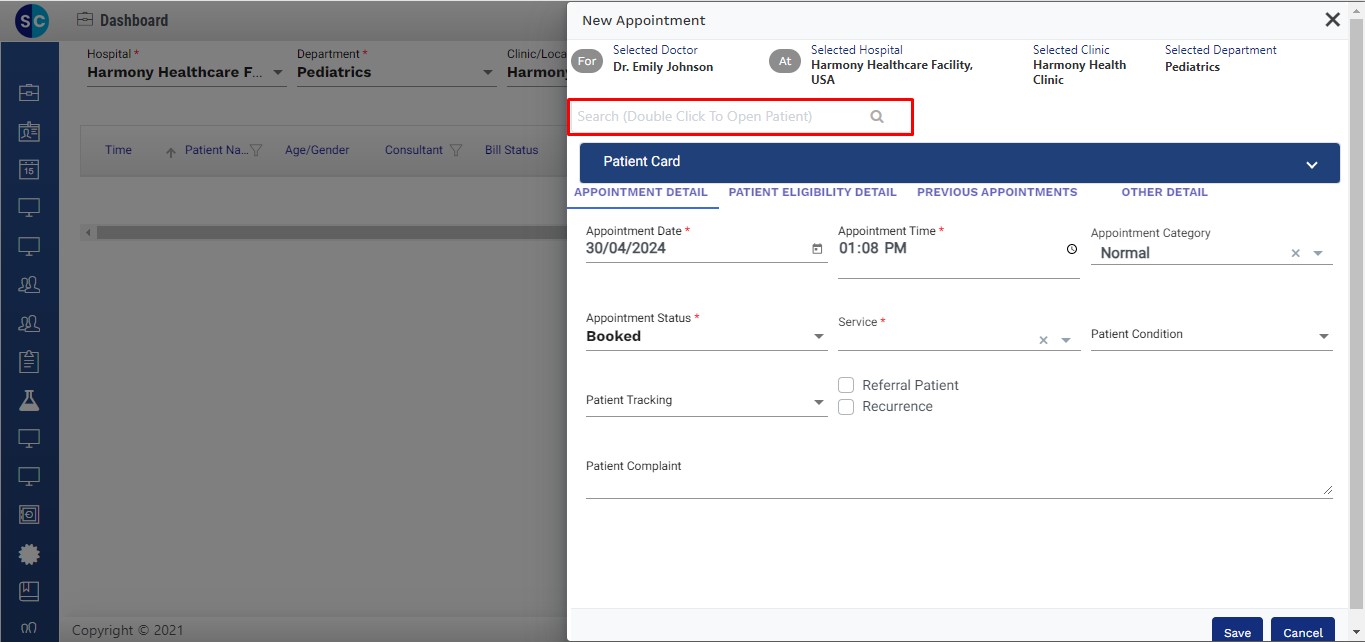Click into the Patient Complaint text area
The image size is (1365, 642).
958,485
